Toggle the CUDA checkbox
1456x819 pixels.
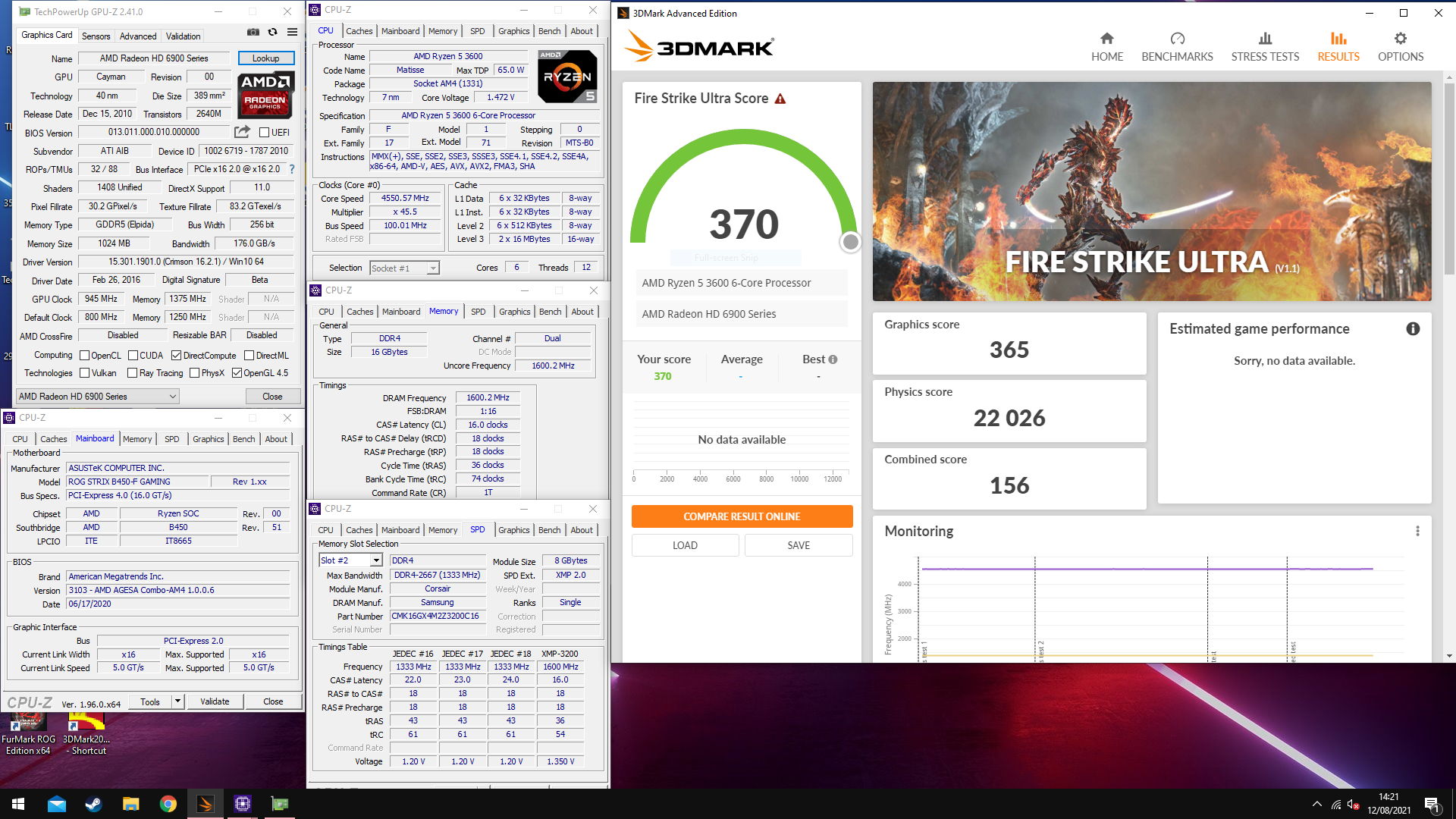coord(133,356)
